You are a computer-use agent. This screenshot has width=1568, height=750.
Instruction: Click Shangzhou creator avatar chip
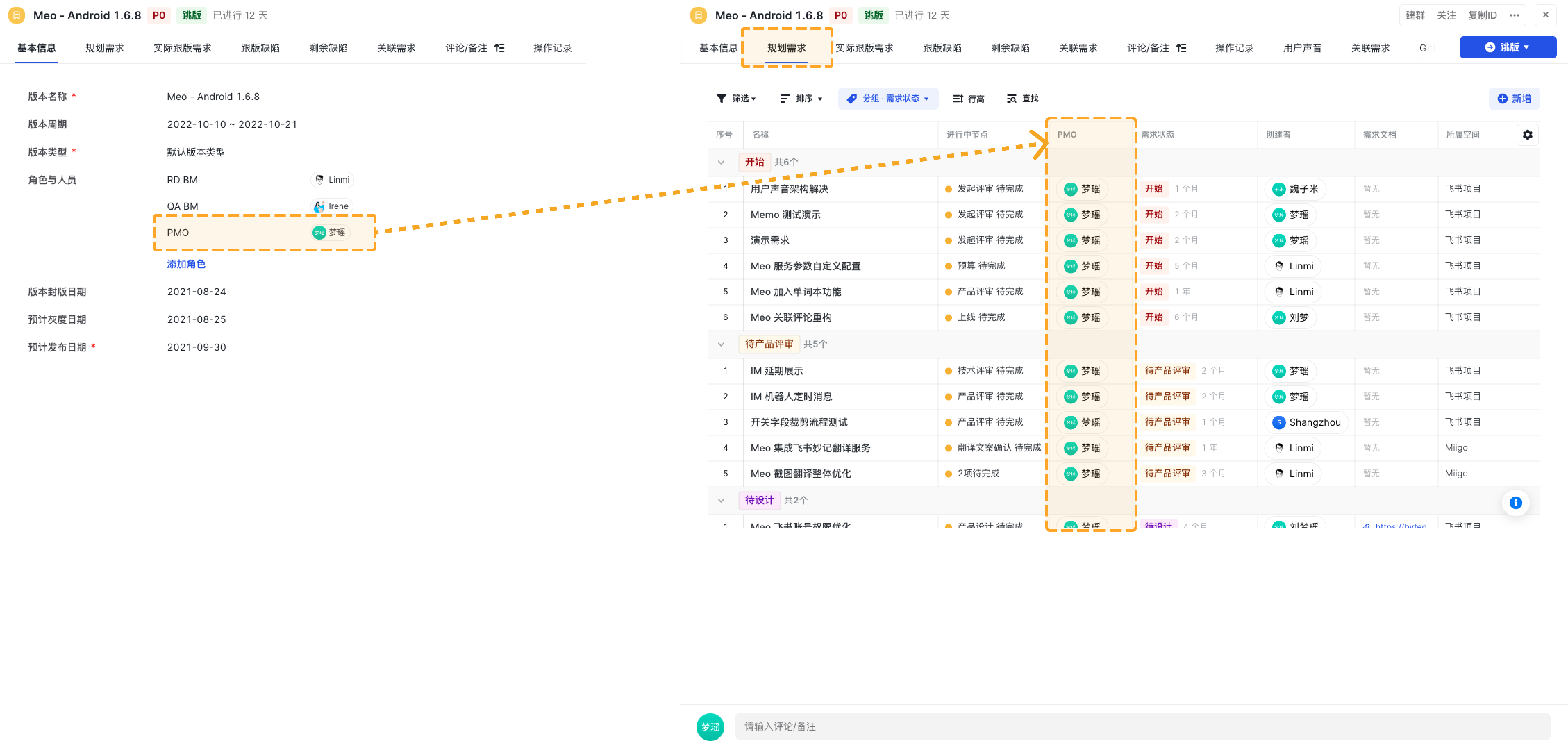[x=1306, y=423]
